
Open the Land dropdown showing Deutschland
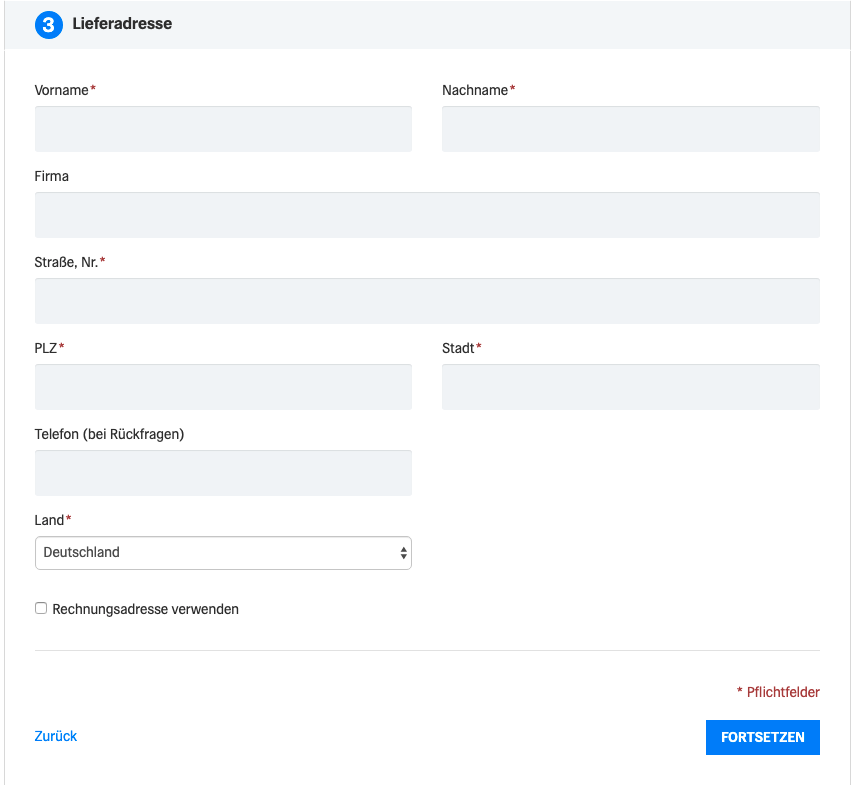pos(223,553)
